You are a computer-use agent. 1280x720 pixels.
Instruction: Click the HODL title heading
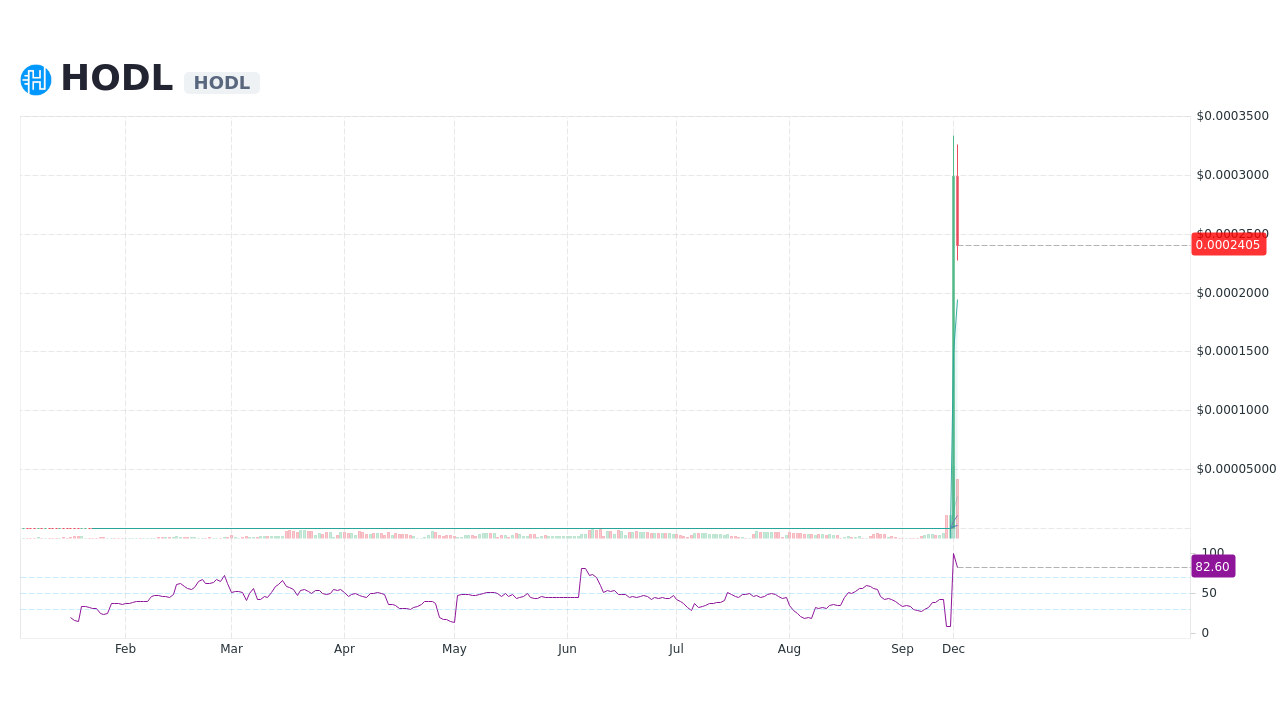click(x=116, y=77)
